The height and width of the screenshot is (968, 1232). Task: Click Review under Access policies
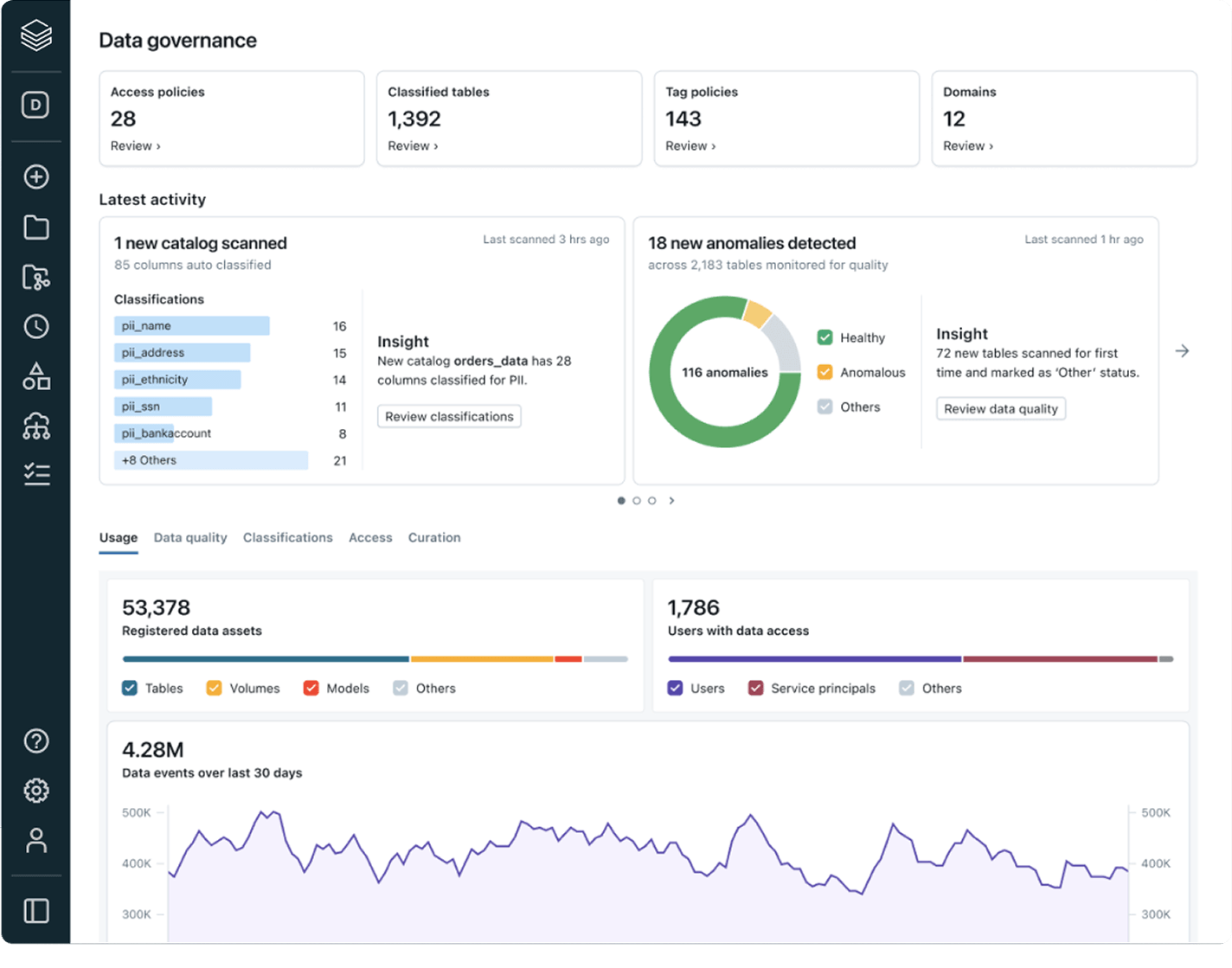pos(135,146)
